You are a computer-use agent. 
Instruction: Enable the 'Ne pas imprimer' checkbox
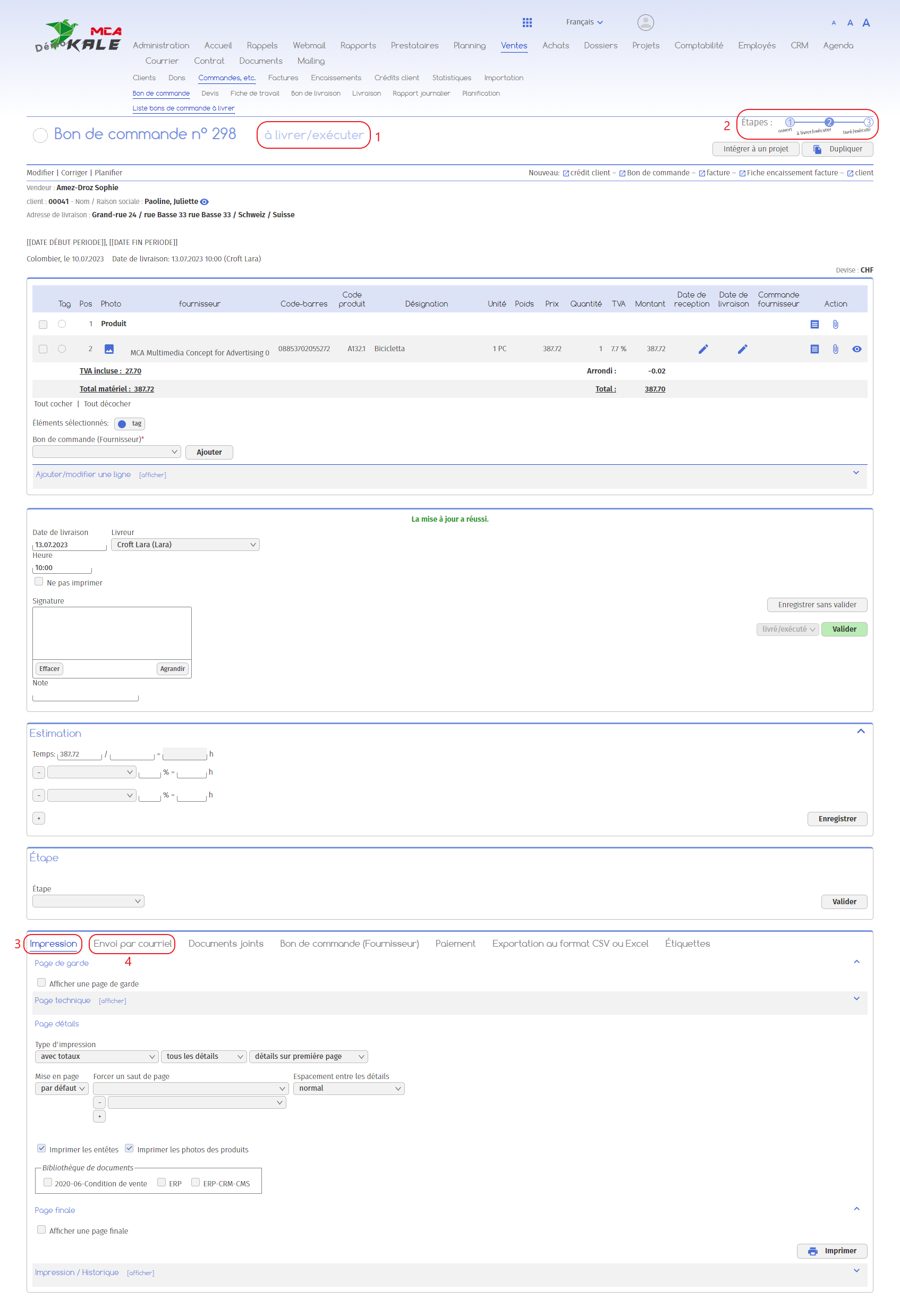(x=39, y=582)
